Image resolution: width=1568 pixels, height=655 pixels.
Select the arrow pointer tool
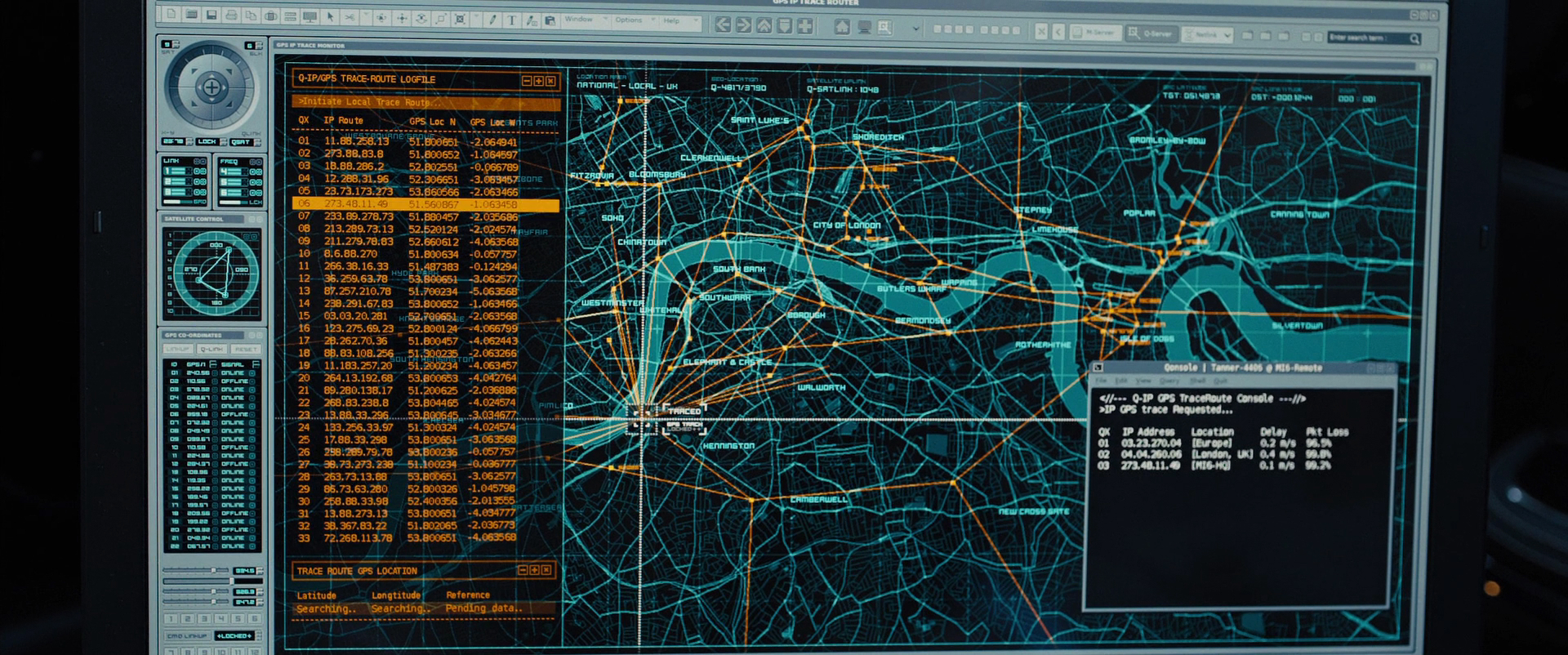point(330,17)
